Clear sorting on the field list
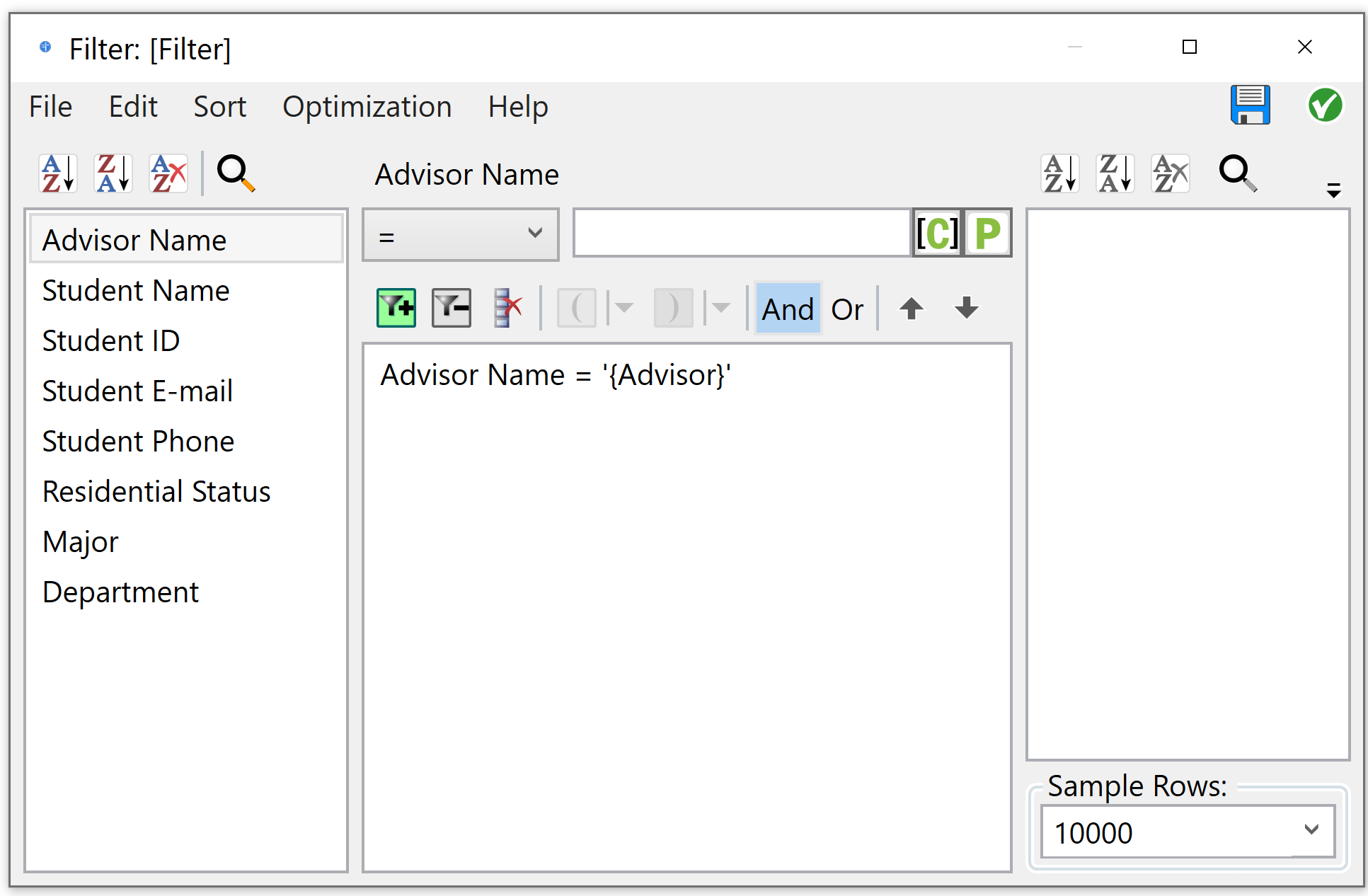The image size is (1368, 896). click(168, 173)
